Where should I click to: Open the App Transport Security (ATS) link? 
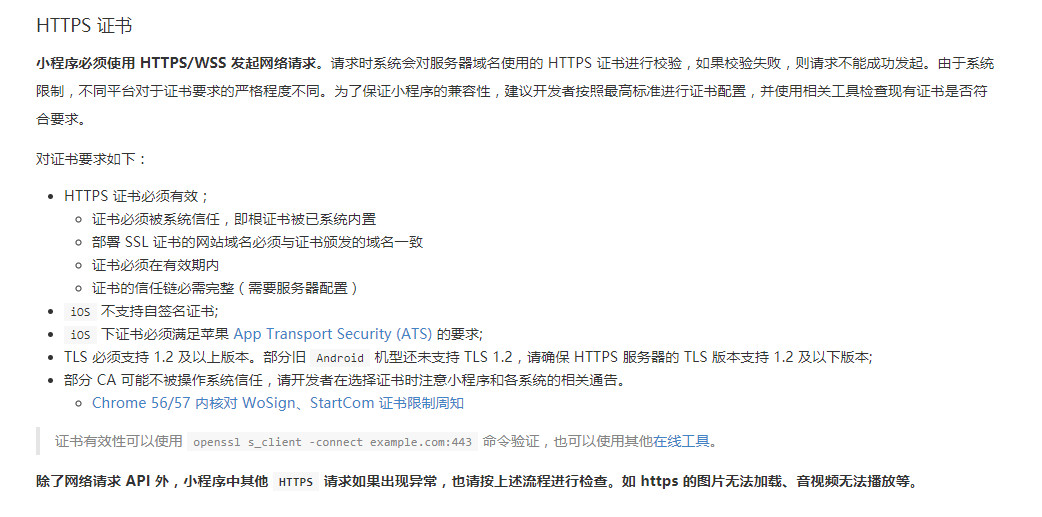332,334
